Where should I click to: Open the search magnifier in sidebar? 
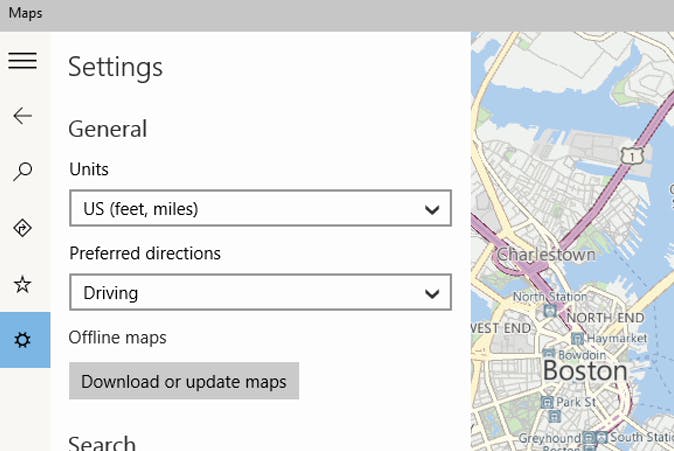[x=22, y=172]
